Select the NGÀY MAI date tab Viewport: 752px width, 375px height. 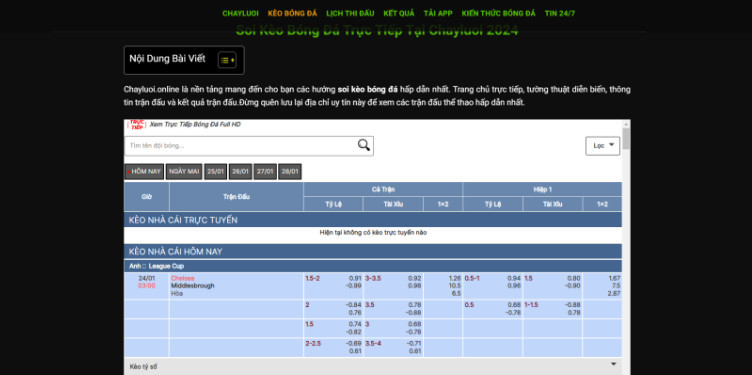pos(184,172)
